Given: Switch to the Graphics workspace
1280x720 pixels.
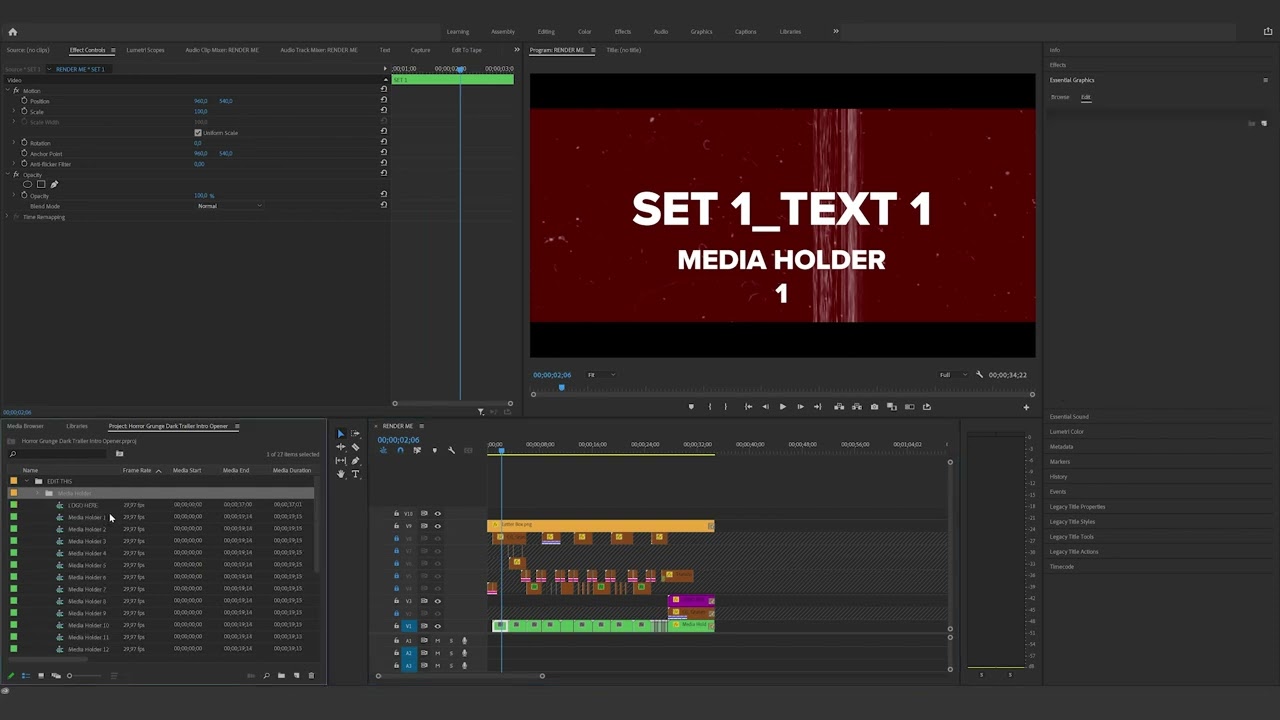Looking at the screenshot, I should pos(701,32).
